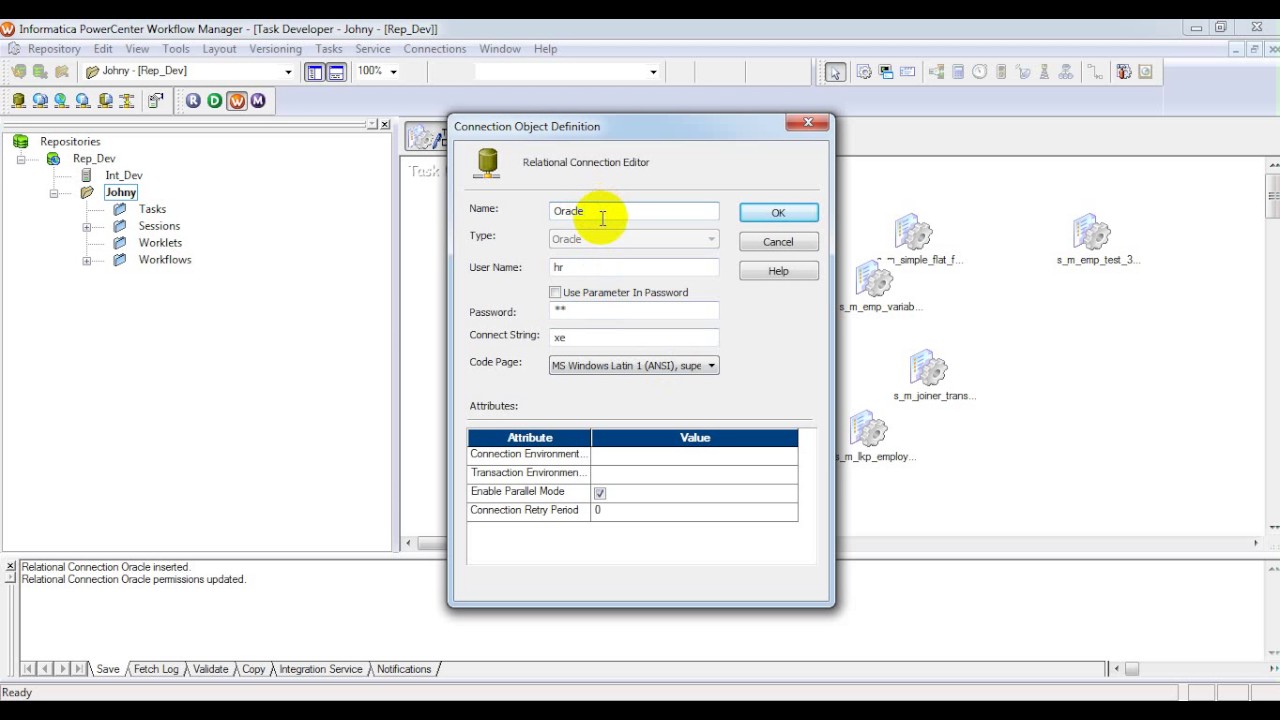Toggle the Navigator window view button
Viewport: 1280px width, 720px height.
pos(315,72)
